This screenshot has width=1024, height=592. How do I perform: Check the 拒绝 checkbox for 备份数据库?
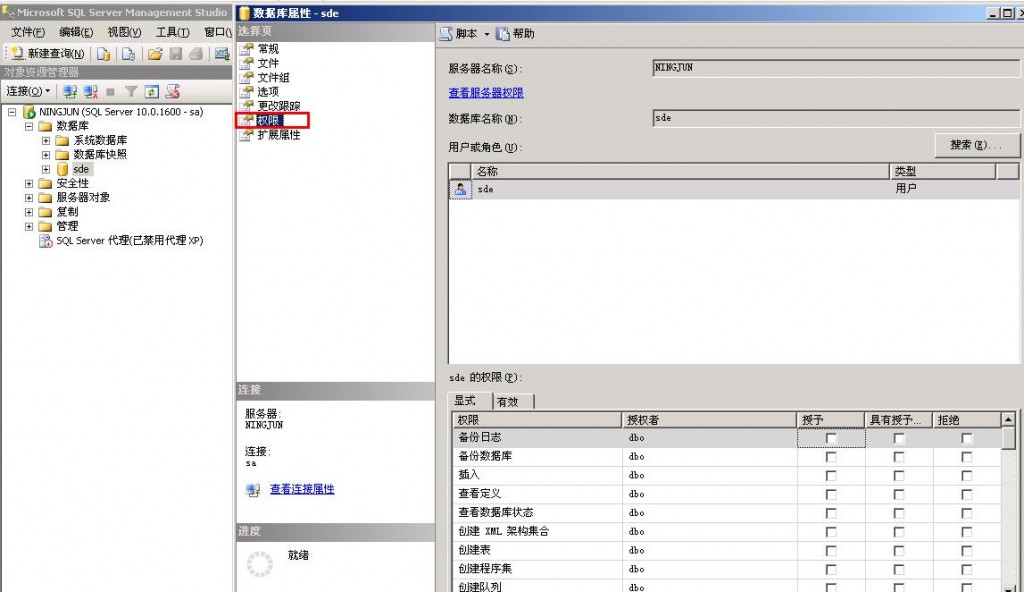click(x=965, y=456)
